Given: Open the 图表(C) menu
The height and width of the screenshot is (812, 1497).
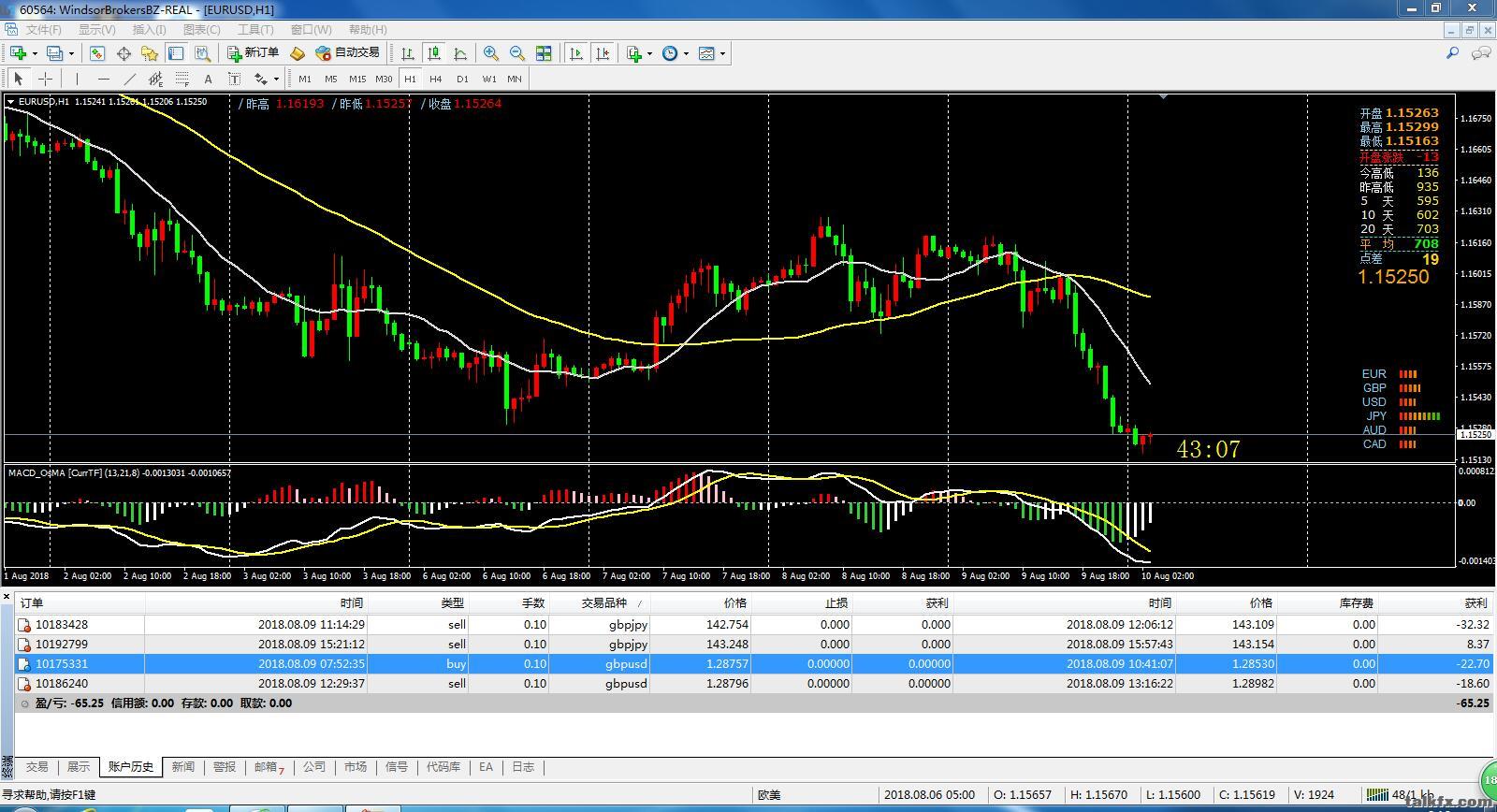Looking at the screenshot, I should click(201, 30).
